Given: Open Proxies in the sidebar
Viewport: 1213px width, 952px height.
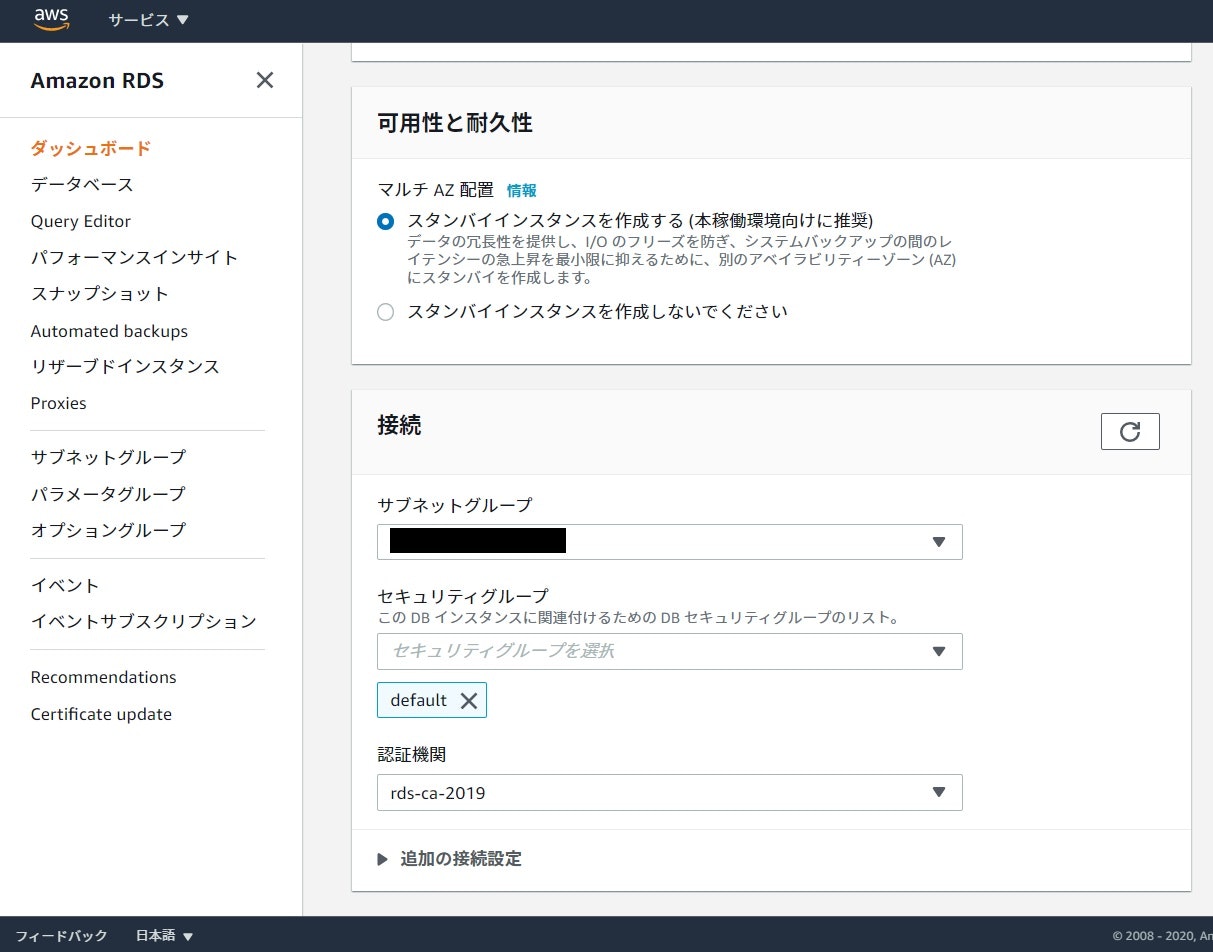Looking at the screenshot, I should click(59, 404).
